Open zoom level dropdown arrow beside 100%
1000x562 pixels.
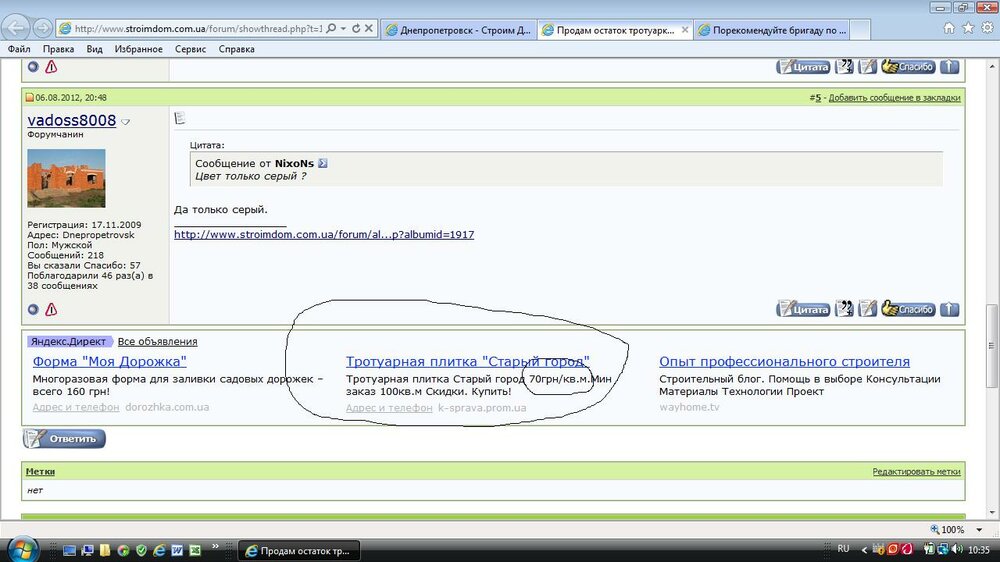[x=979, y=529]
